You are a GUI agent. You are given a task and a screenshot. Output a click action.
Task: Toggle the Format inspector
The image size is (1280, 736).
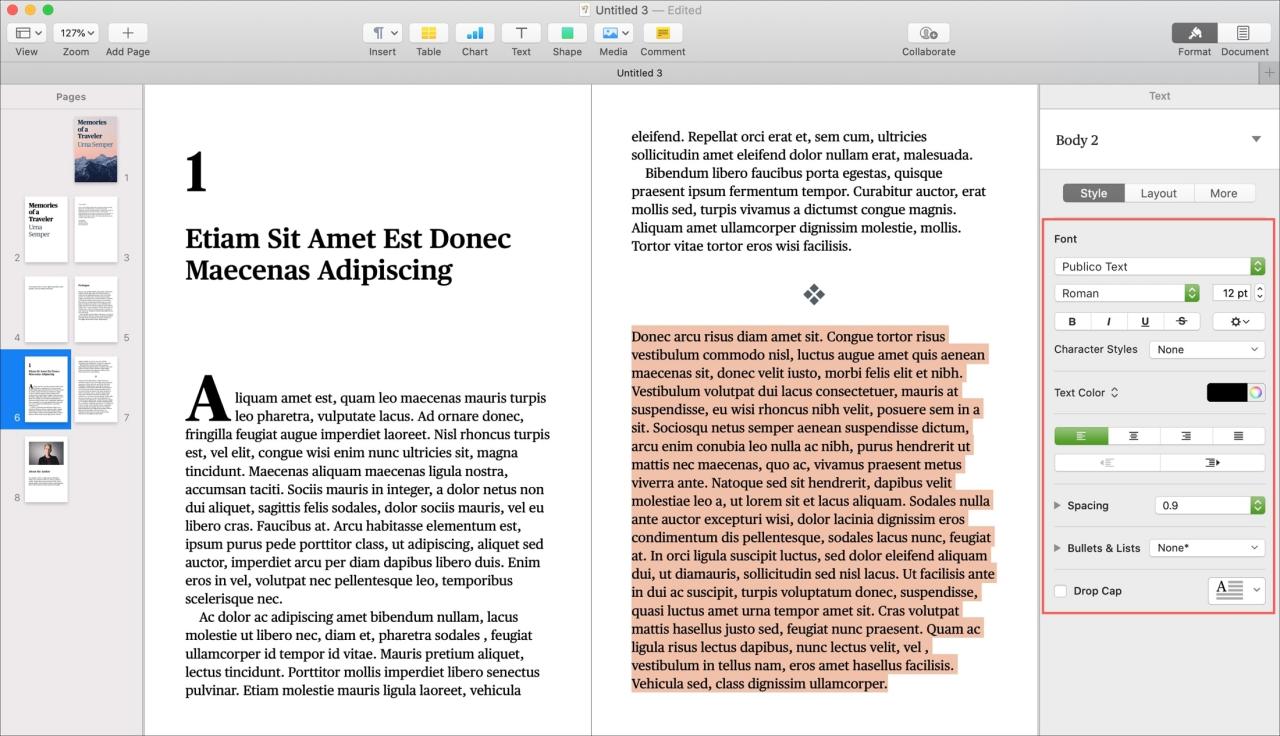pyautogui.click(x=1194, y=33)
